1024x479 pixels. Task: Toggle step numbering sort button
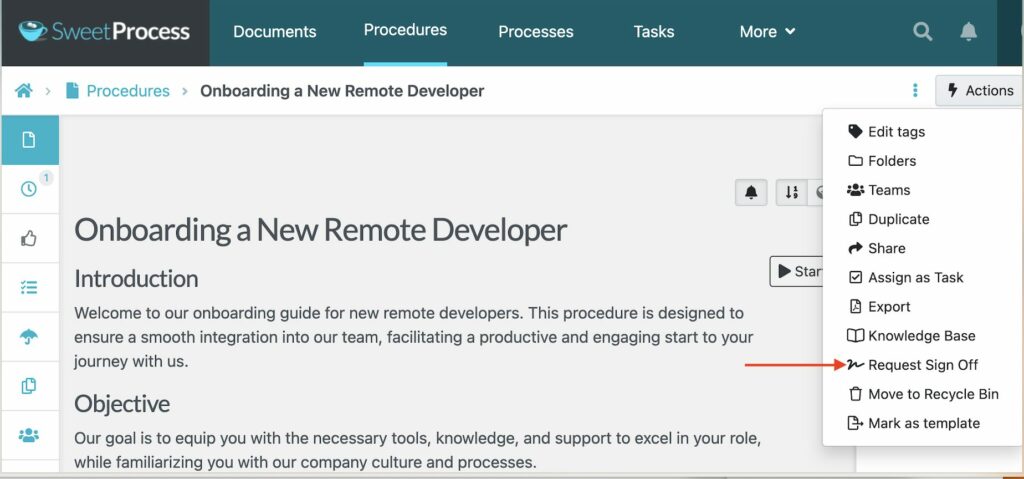click(791, 192)
